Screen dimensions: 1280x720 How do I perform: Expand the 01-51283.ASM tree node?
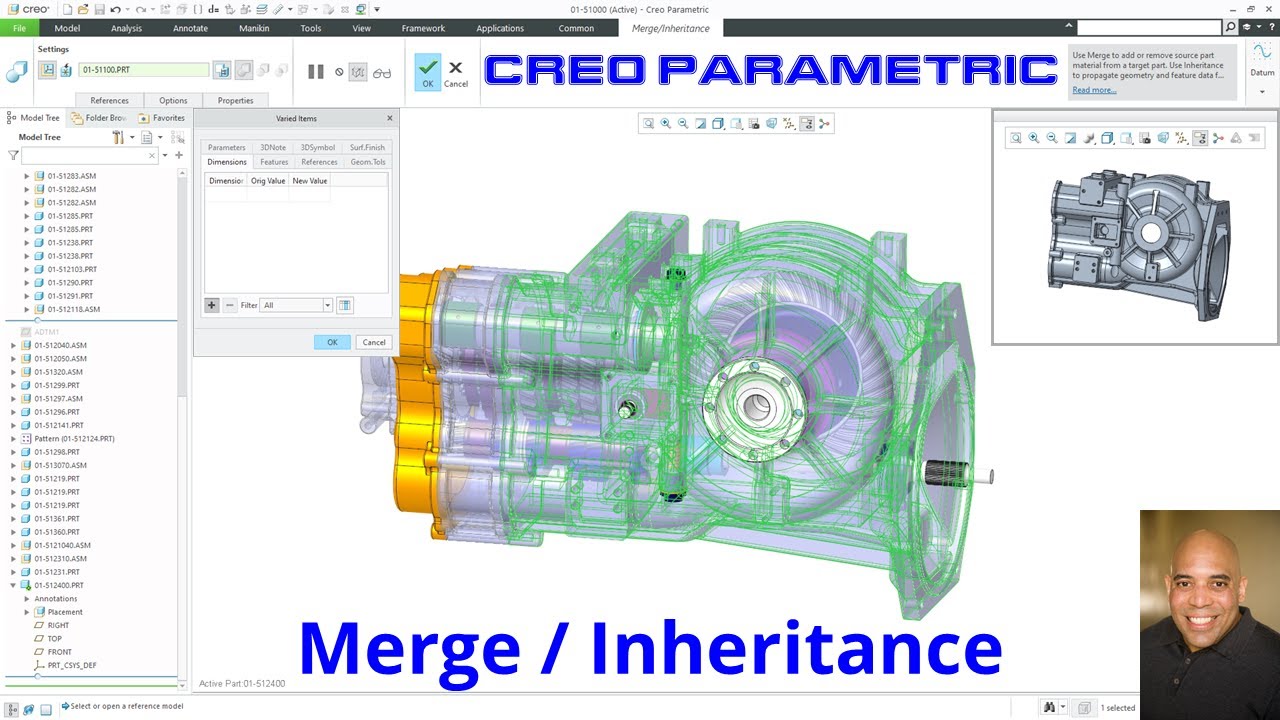point(27,176)
